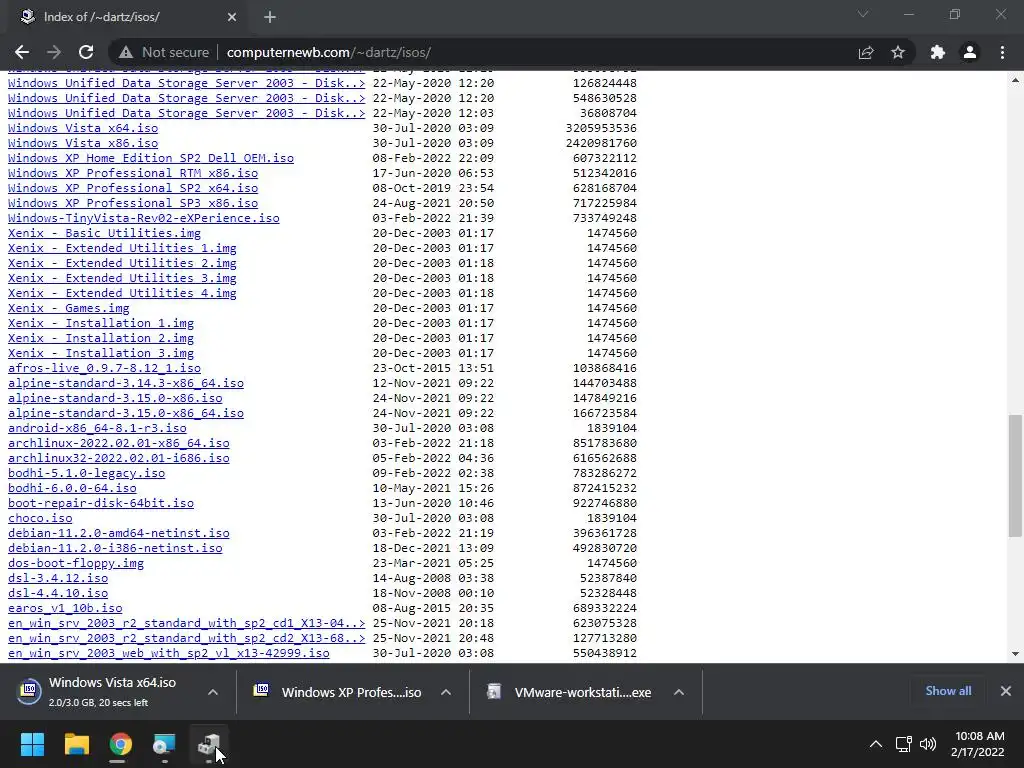1024x768 pixels.
Task: Go back to the previous page
Action: 22,52
